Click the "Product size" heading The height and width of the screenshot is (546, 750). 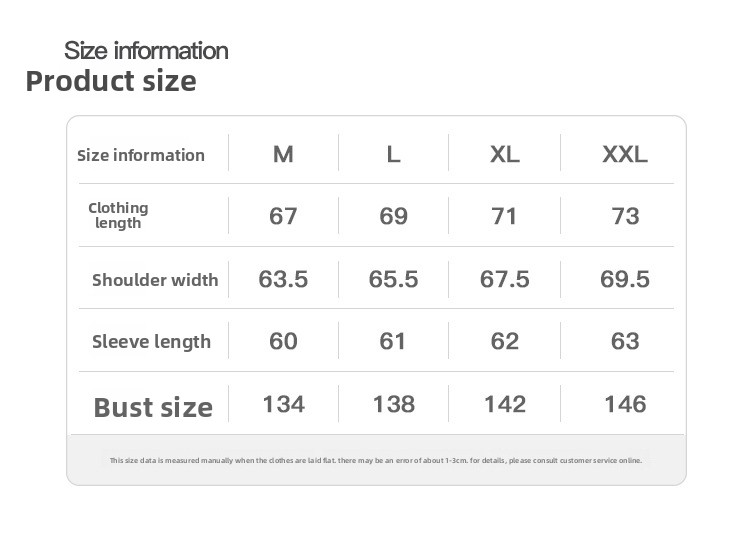111,81
